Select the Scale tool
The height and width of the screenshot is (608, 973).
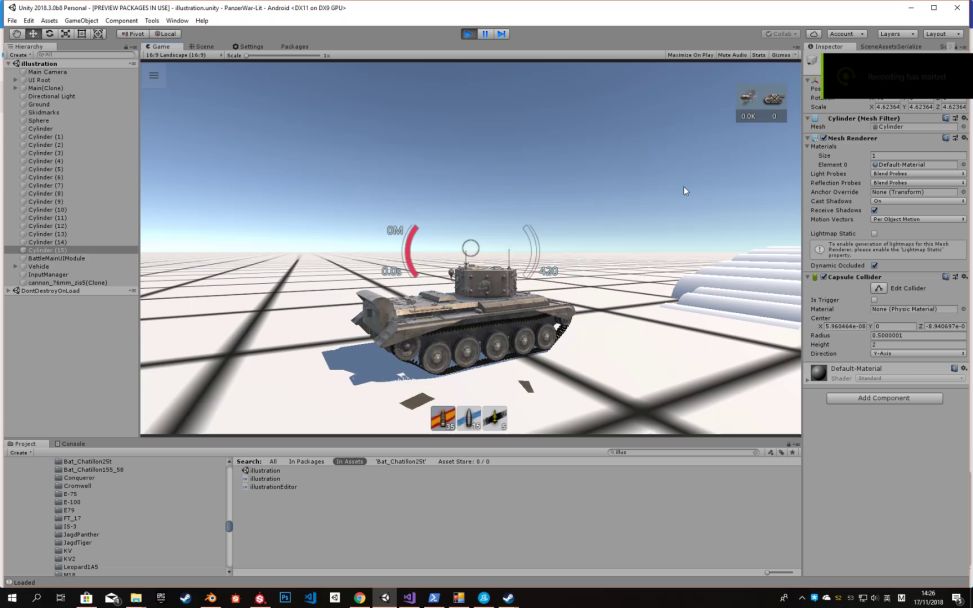coord(65,34)
